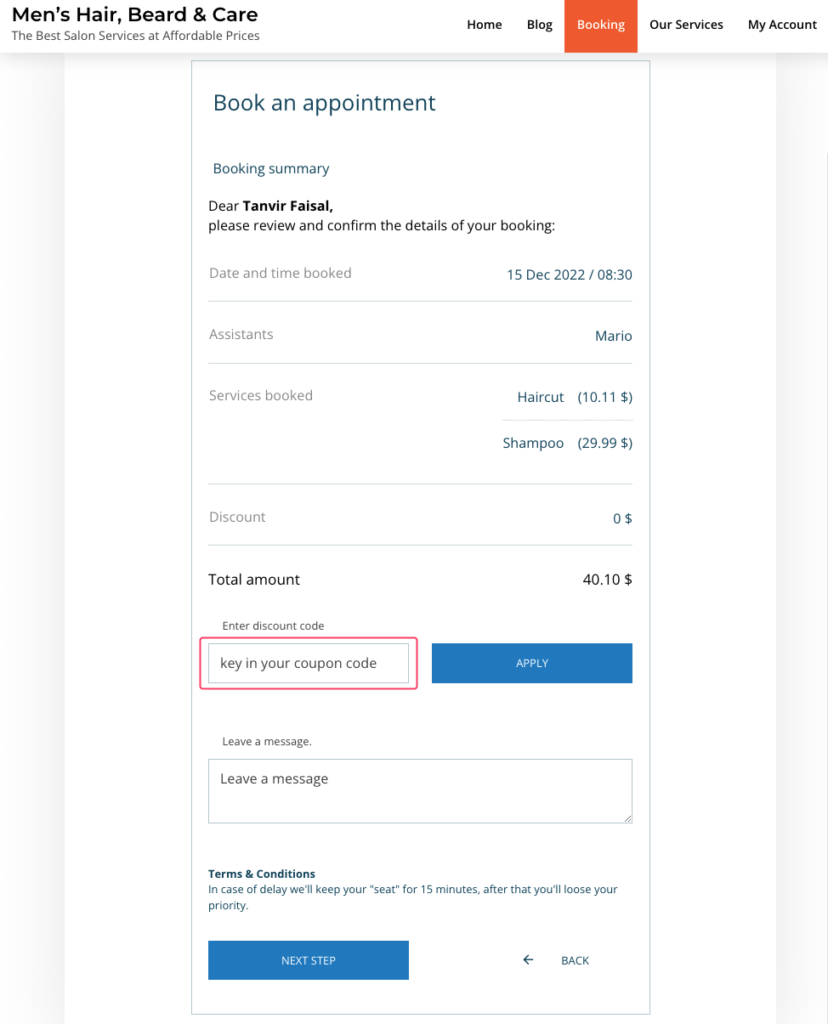Click the Discount amount showing 0 $
Viewport: 828px width, 1024px height.
coord(622,518)
